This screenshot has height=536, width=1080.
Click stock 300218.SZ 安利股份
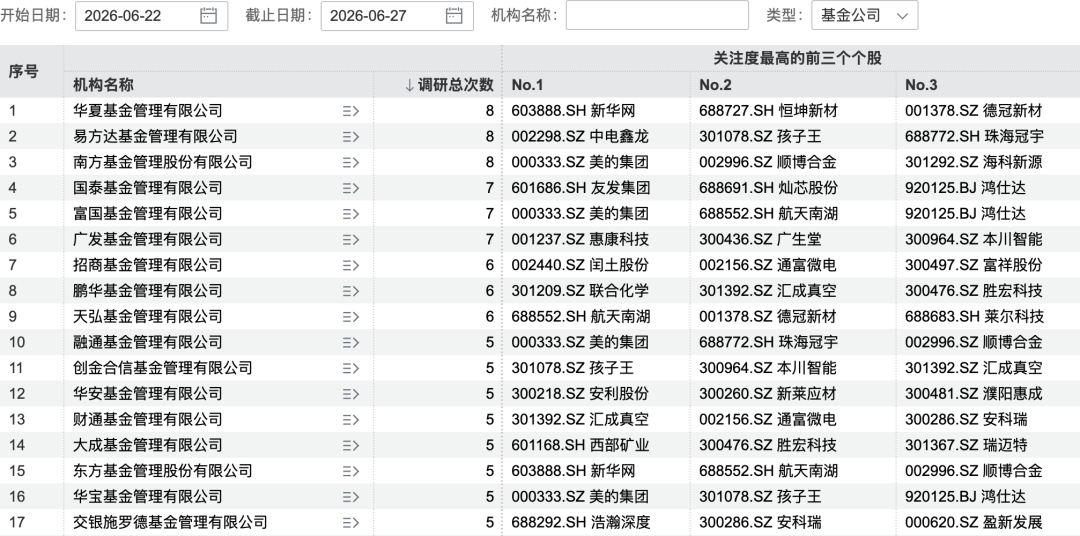click(x=580, y=394)
